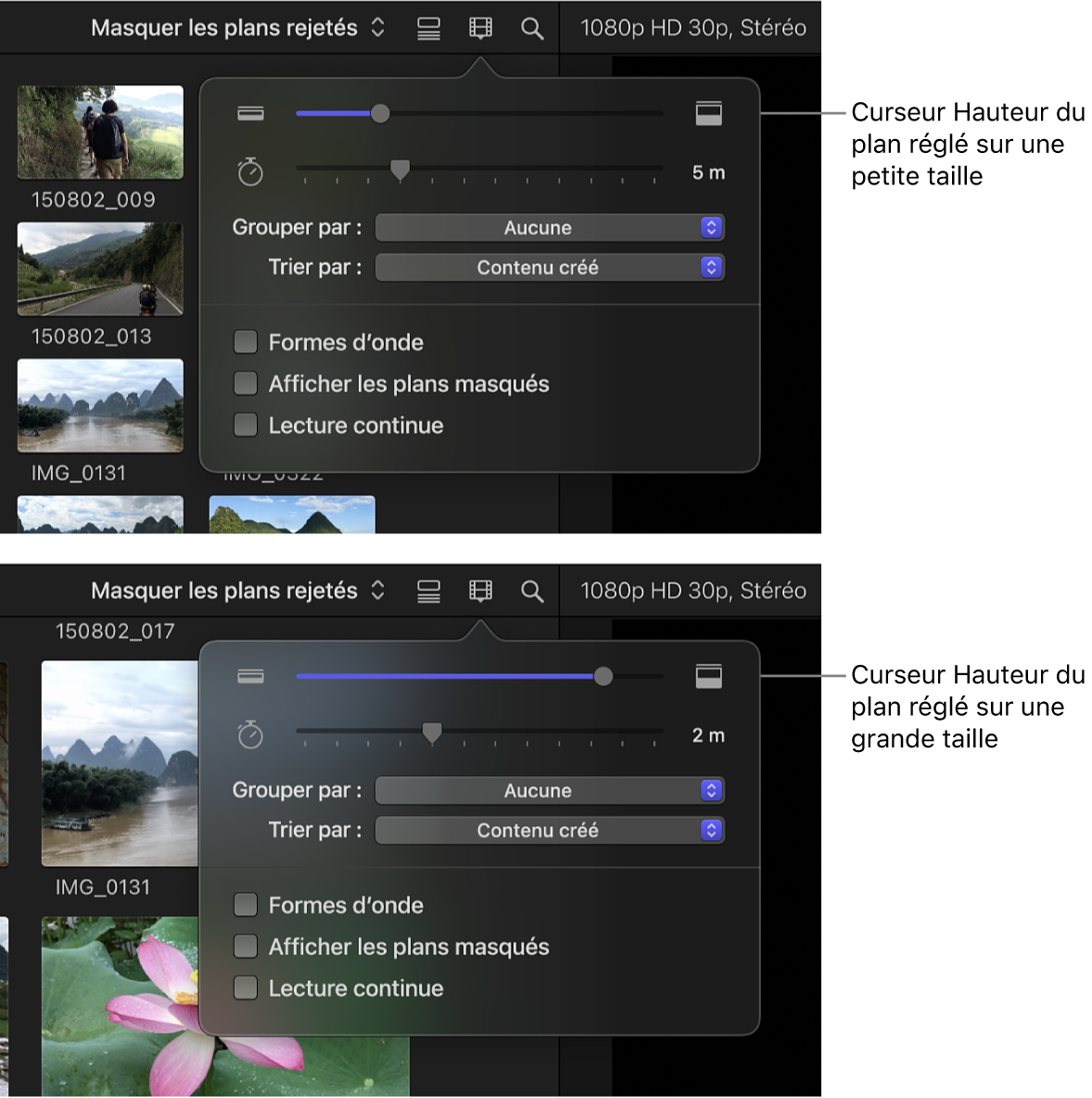Viewport: 1092px width, 1098px height.
Task: Click the large clip height icon in the upper popover
Action: pyautogui.click(x=708, y=114)
